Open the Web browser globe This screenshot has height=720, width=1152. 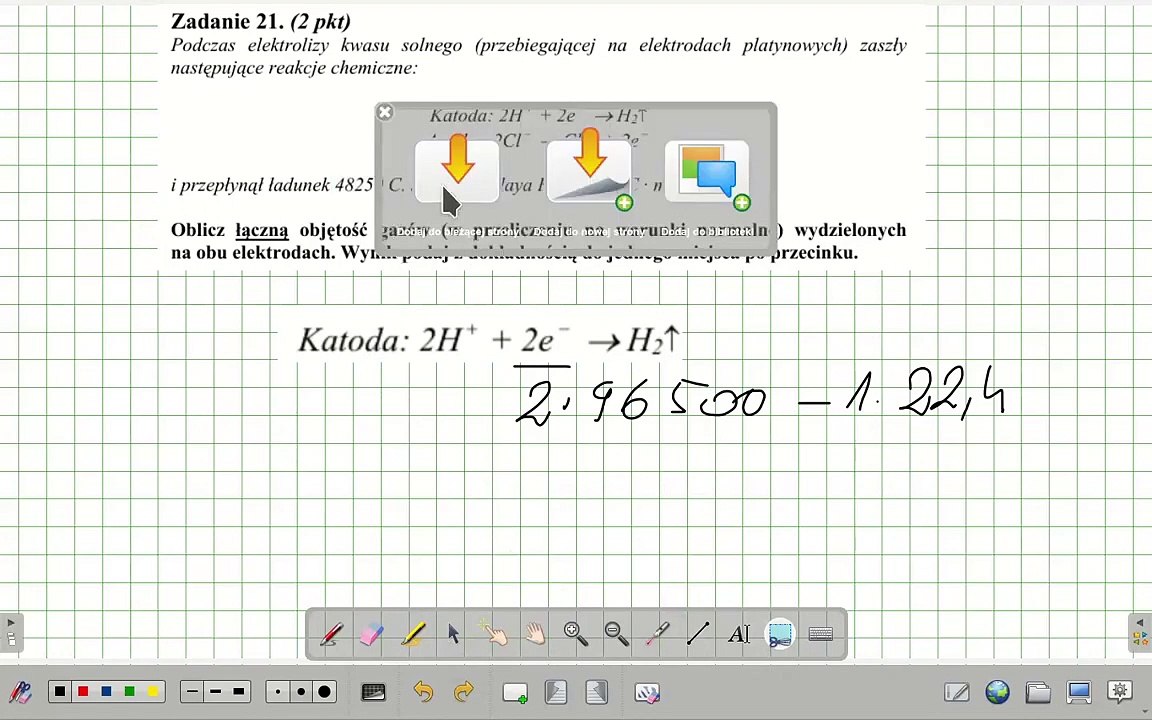tap(997, 691)
